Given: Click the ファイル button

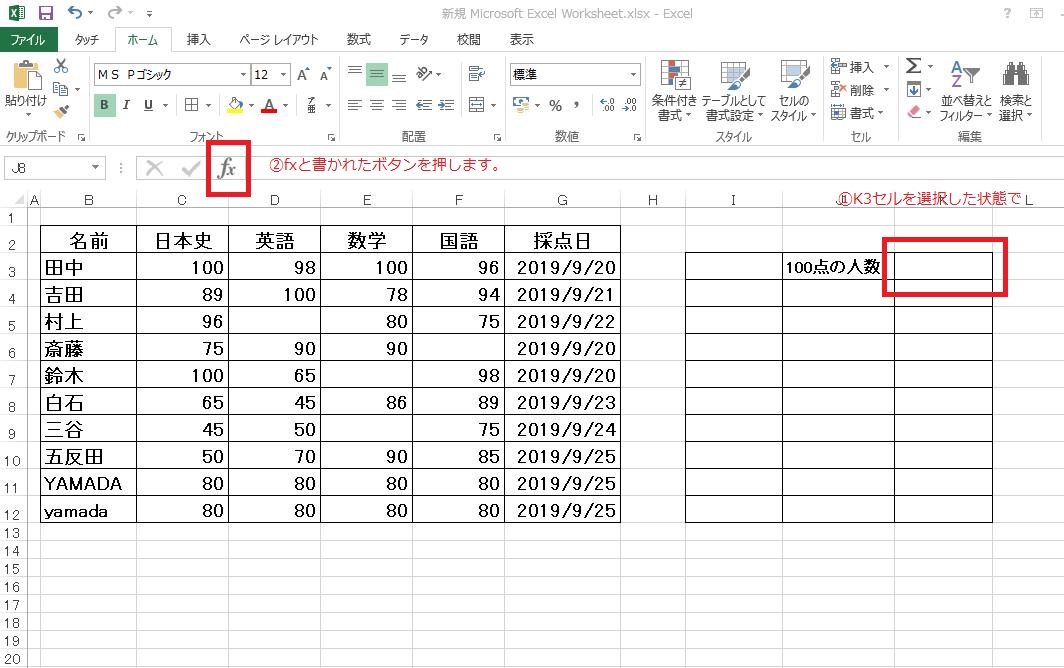Looking at the screenshot, I should [28, 40].
